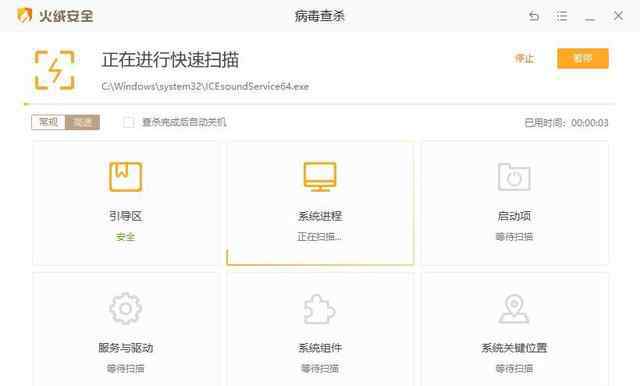Click the 等待扫描 status under 启动项

(x=514, y=237)
